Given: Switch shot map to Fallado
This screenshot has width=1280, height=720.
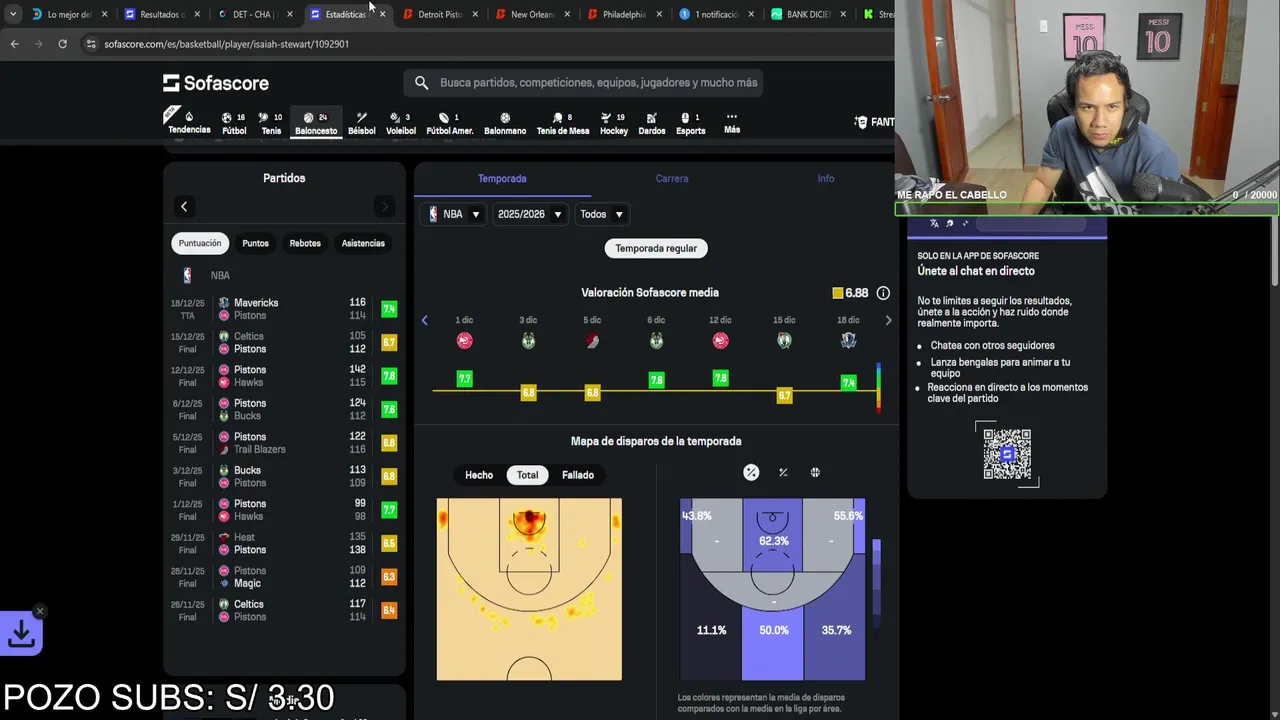Looking at the screenshot, I should coord(578,475).
